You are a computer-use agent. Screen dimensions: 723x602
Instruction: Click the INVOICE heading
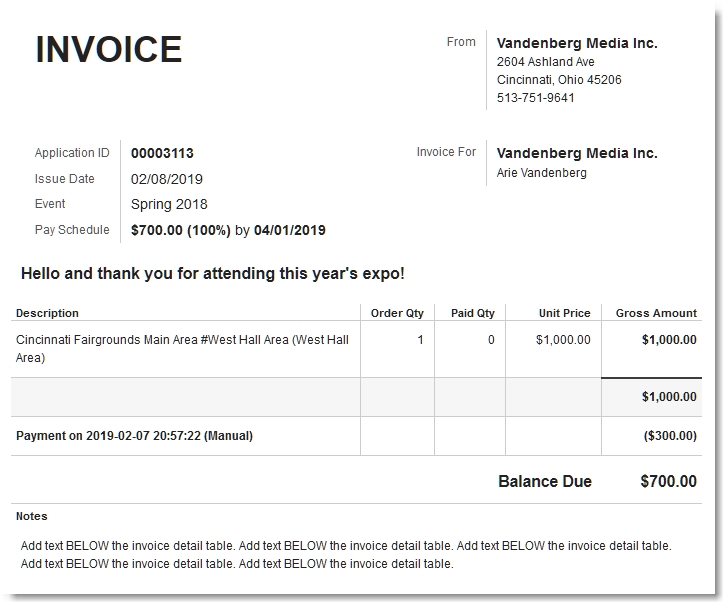coord(109,49)
